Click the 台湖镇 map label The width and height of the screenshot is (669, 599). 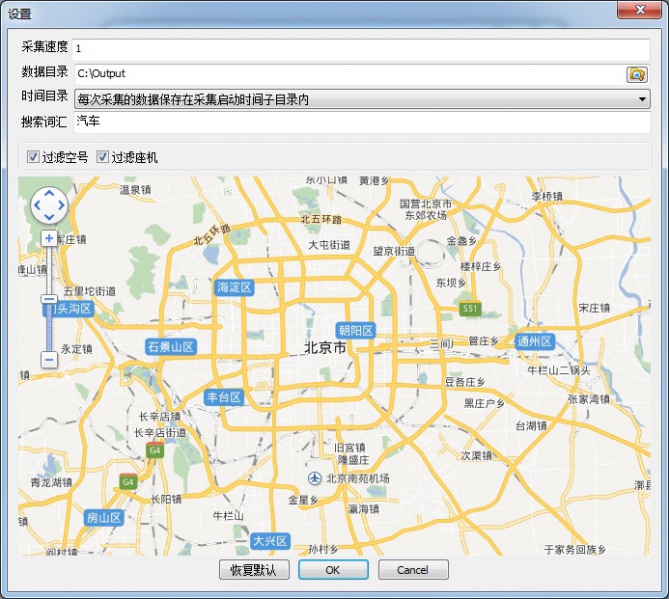coord(531,425)
